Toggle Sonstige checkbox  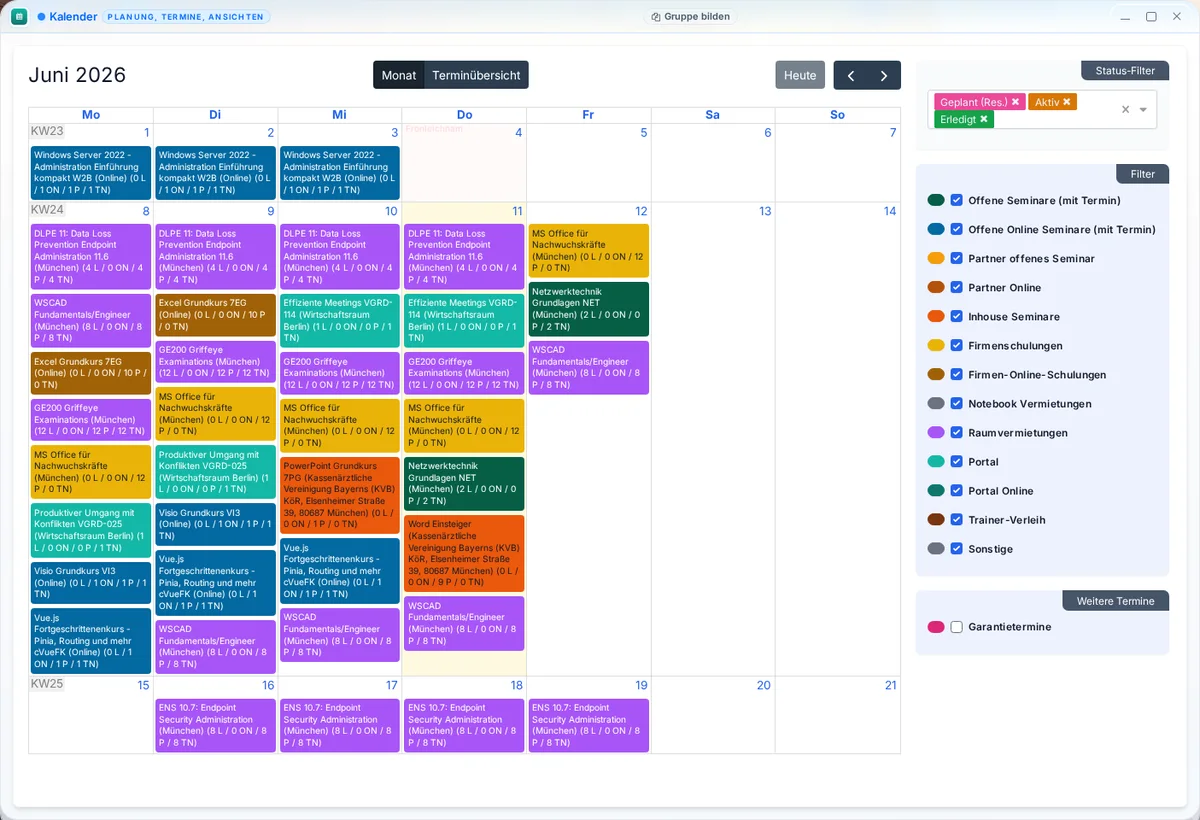coord(957,548)
